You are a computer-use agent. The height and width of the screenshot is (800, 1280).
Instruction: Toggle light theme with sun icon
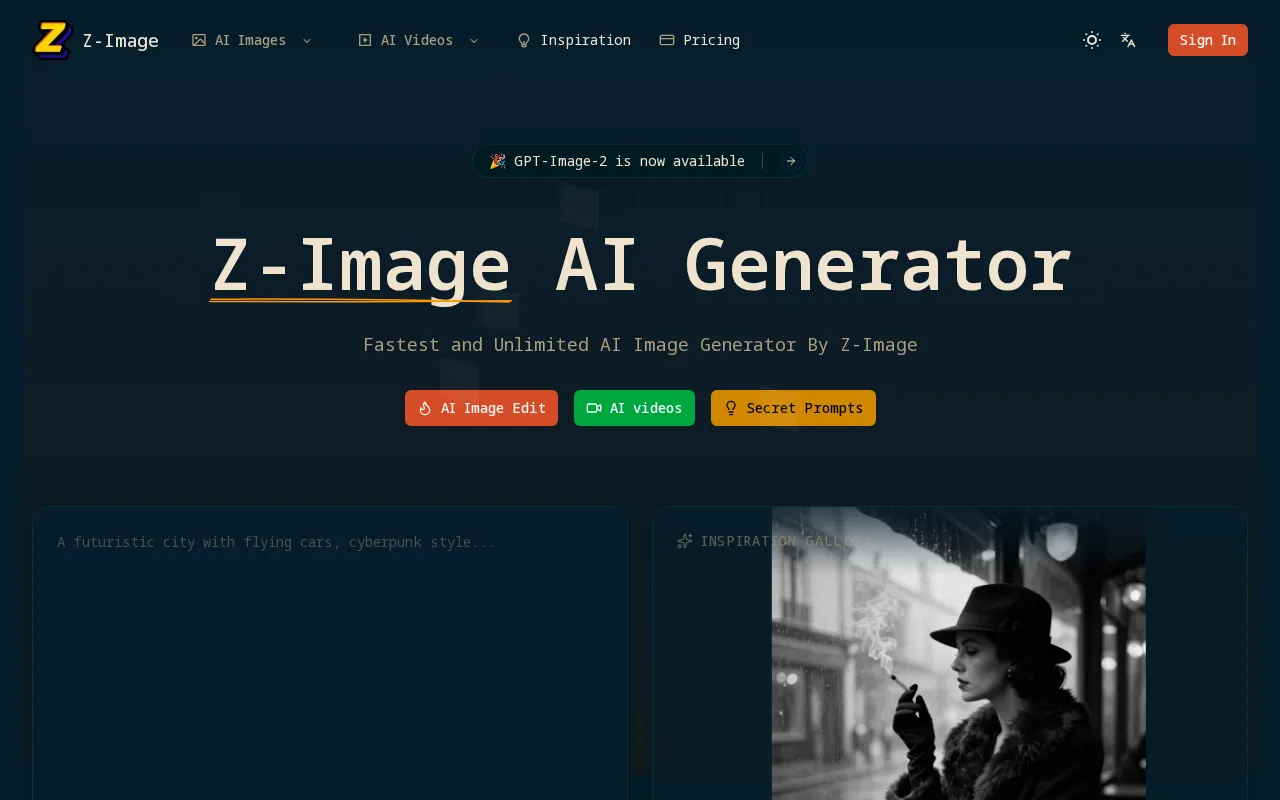pyautogui.click(x=1092, y=40)
